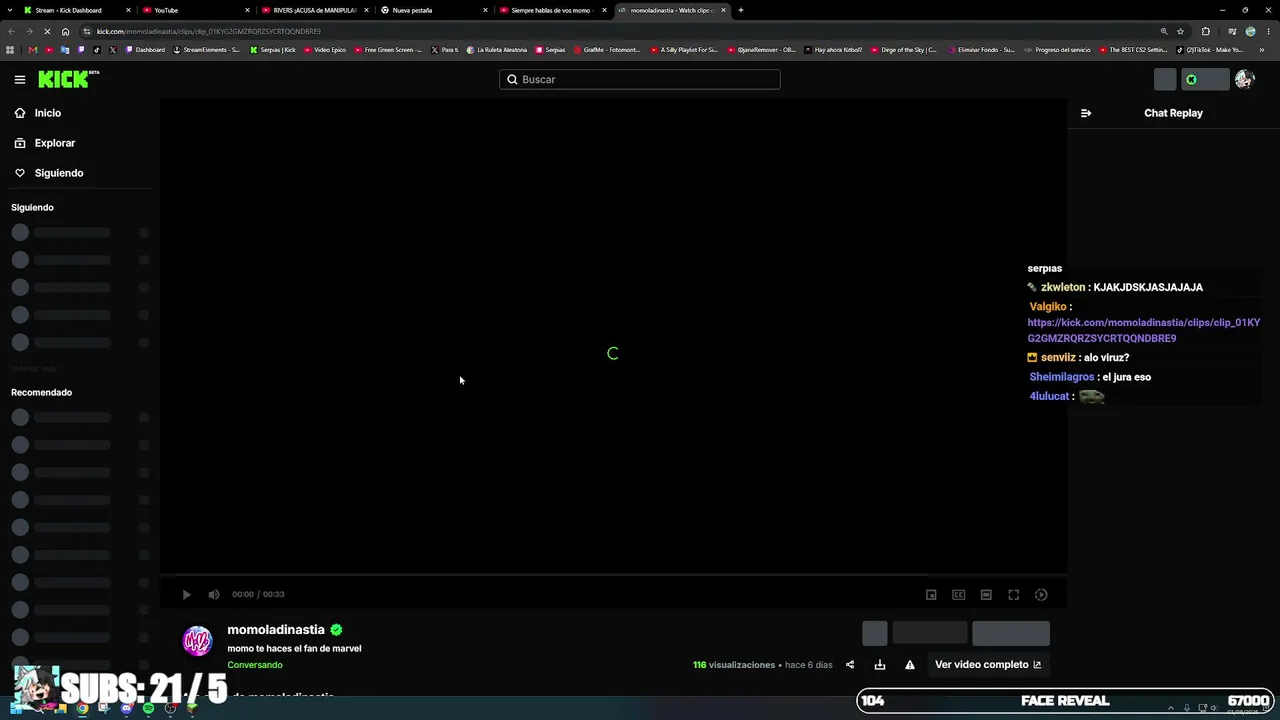Open the Hay ahora fútbol? bookmark
Screen dimensions: 1280x720
pyautogui.click(x=833, y=50)
